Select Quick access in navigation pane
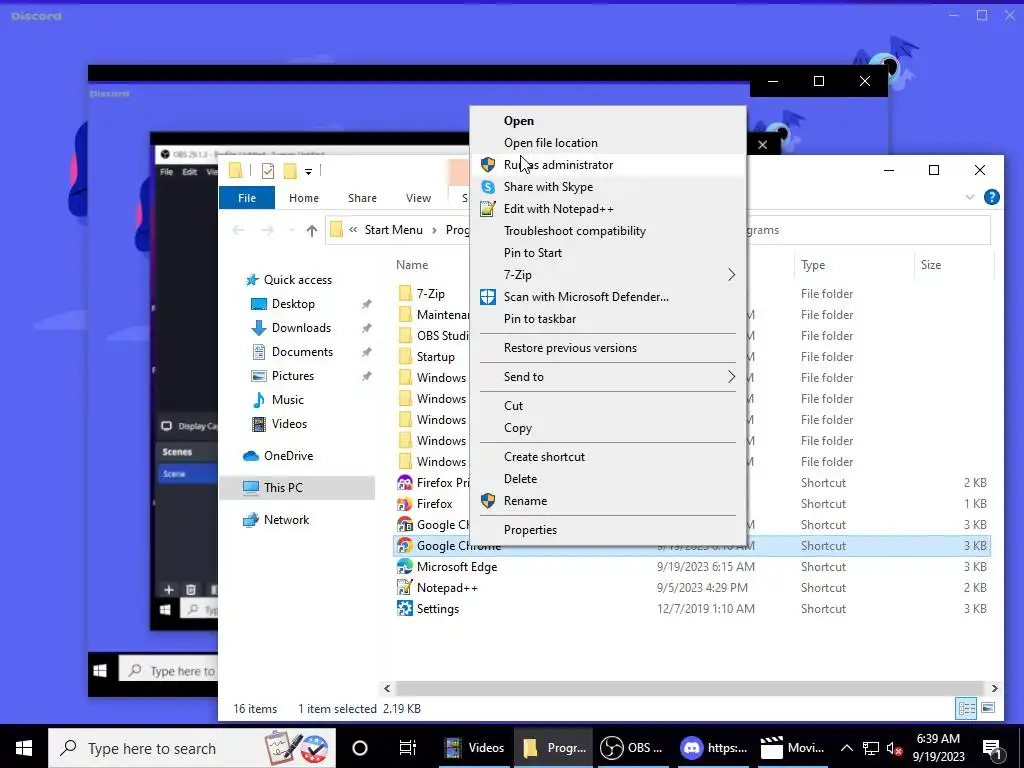Viewport: 1024px width, 768px height. 298,280
